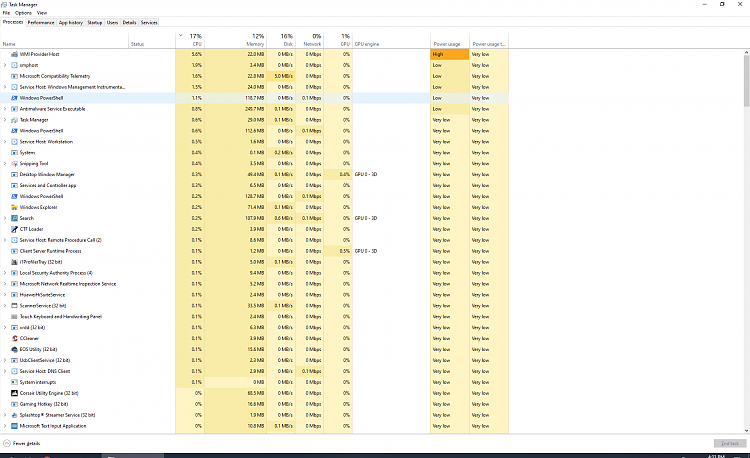Expand the smphost process group
The image size is (750, 458).
tap(5, 65)
